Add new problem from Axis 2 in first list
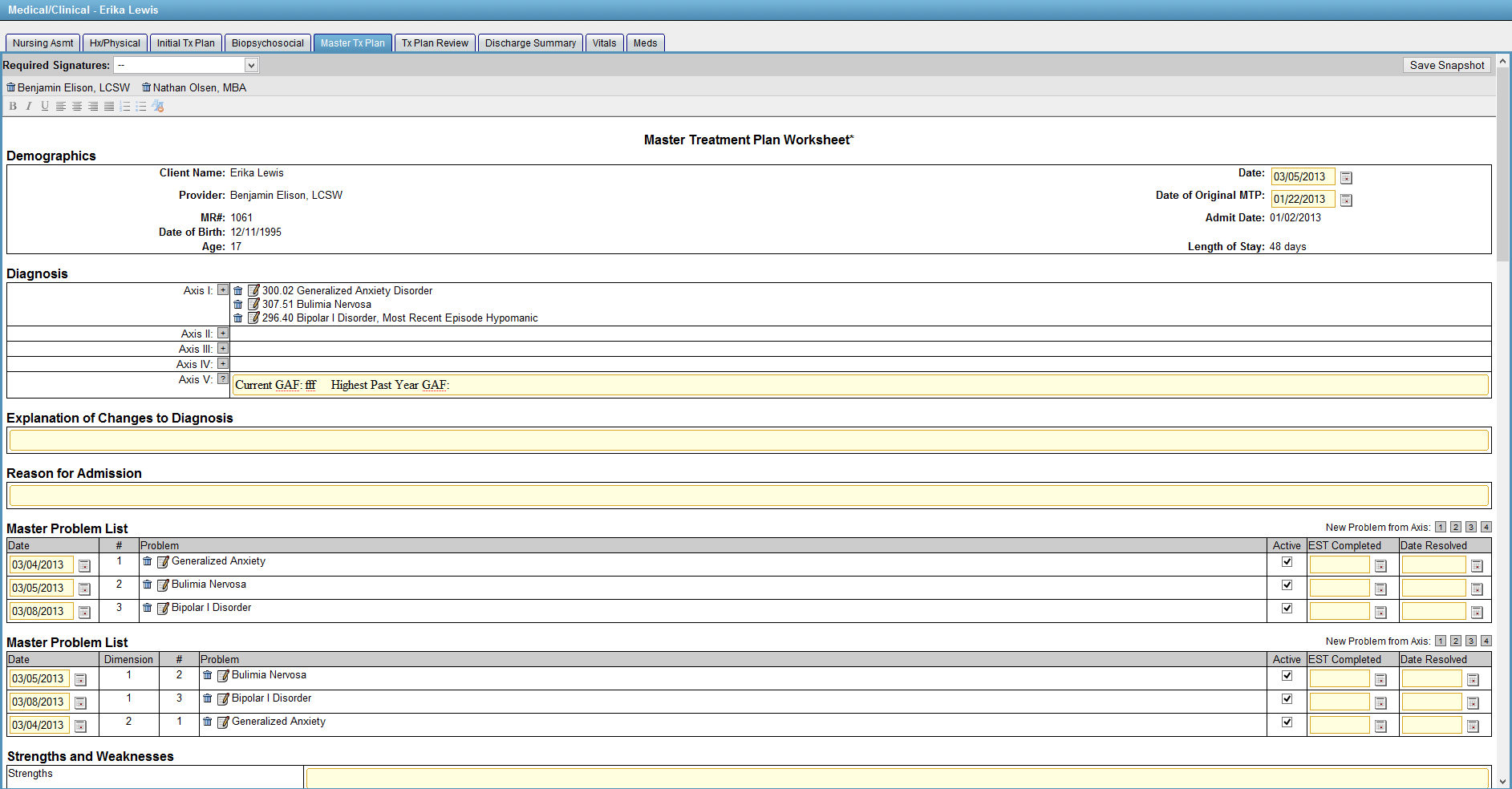The height and width of the screenshot is (789, 1512). [1456, 527]
